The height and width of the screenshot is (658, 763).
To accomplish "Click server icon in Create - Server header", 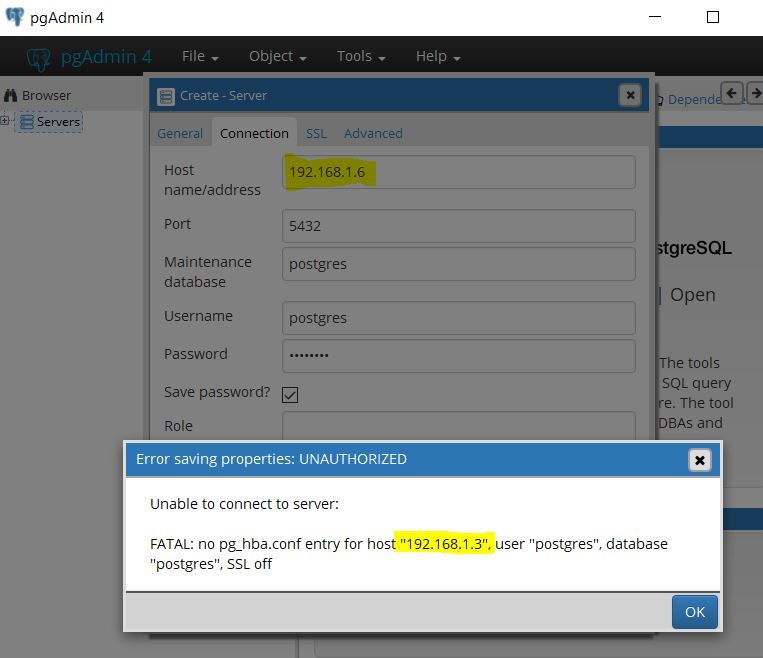I will (166, 96).
